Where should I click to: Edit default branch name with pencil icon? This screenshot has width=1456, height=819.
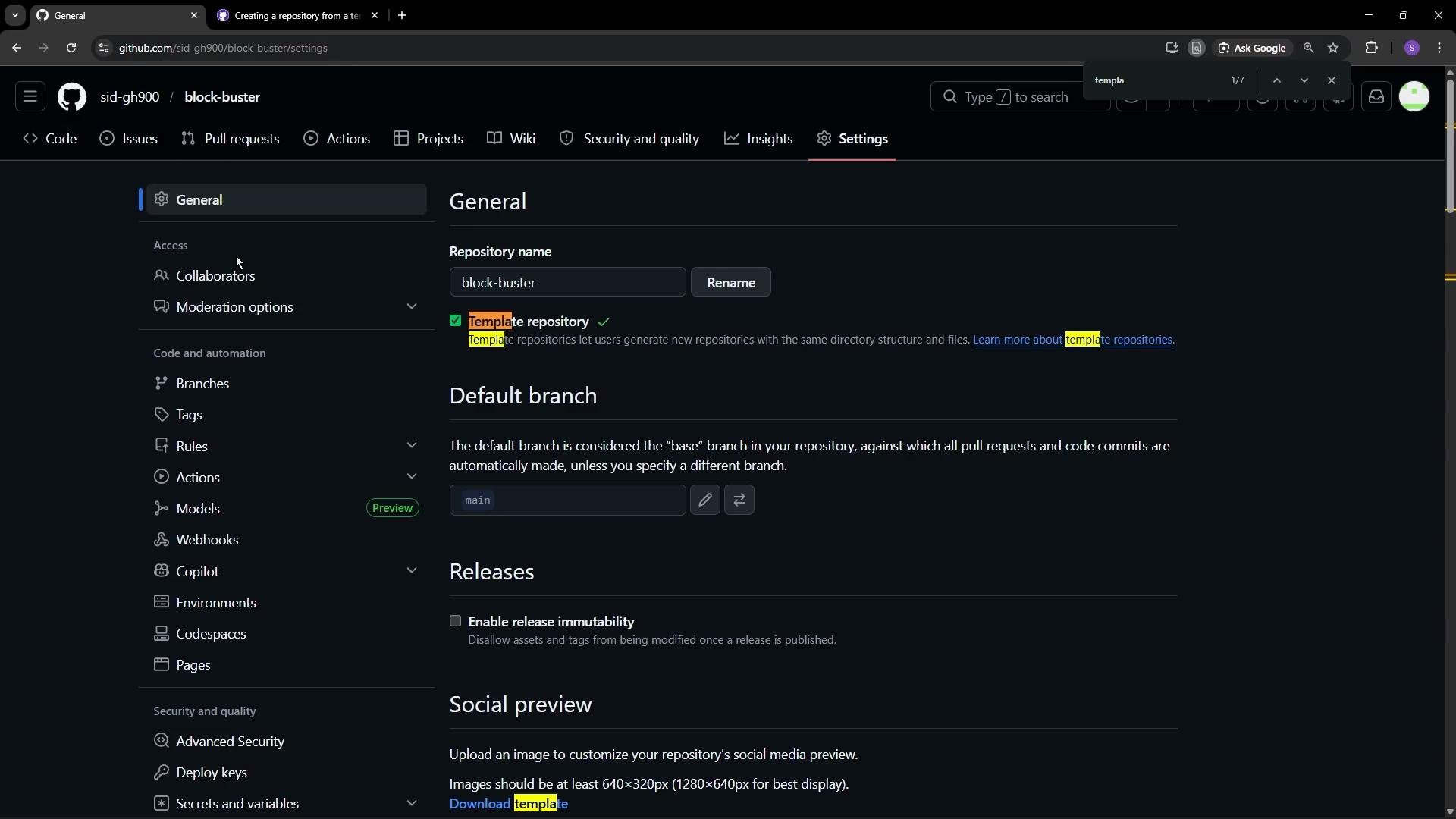[x=704, y=500]
